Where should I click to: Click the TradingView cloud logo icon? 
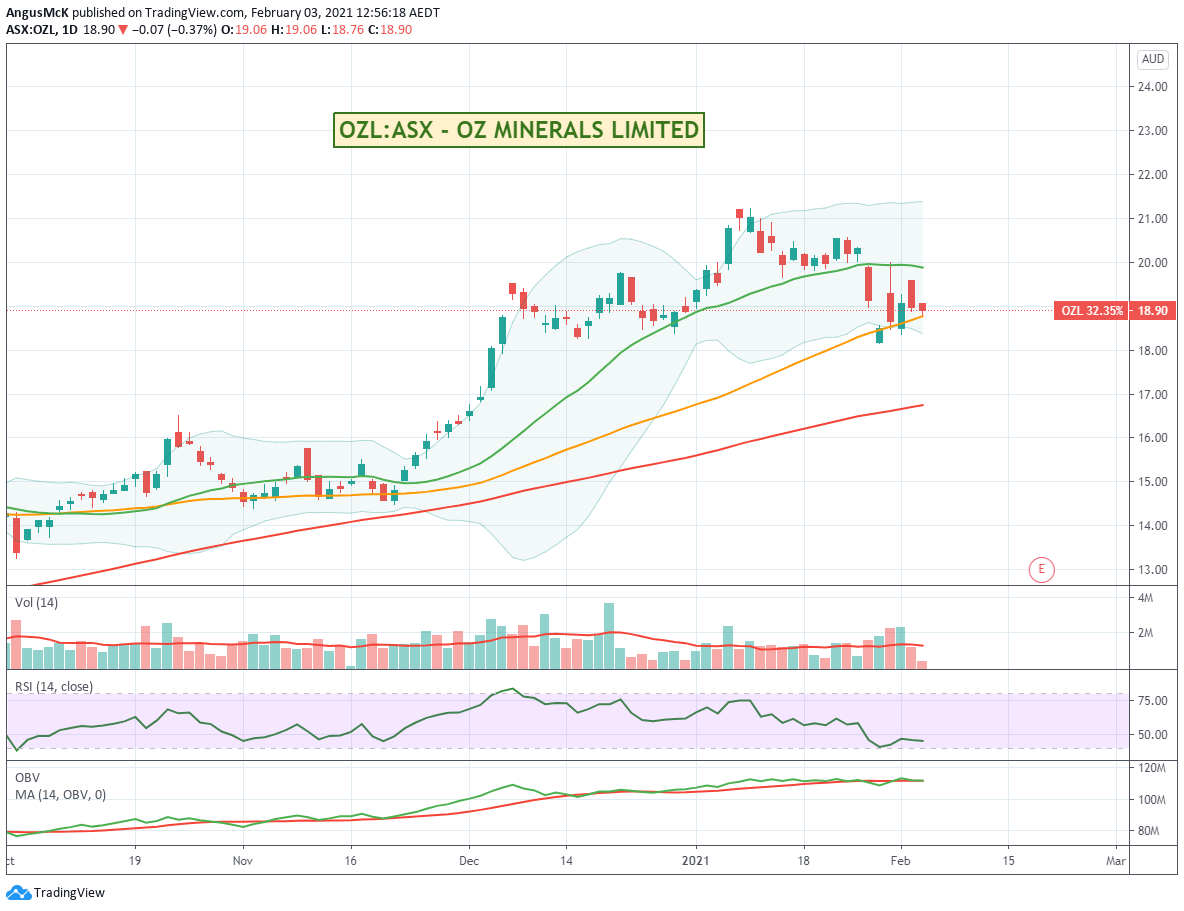point(19,893)
